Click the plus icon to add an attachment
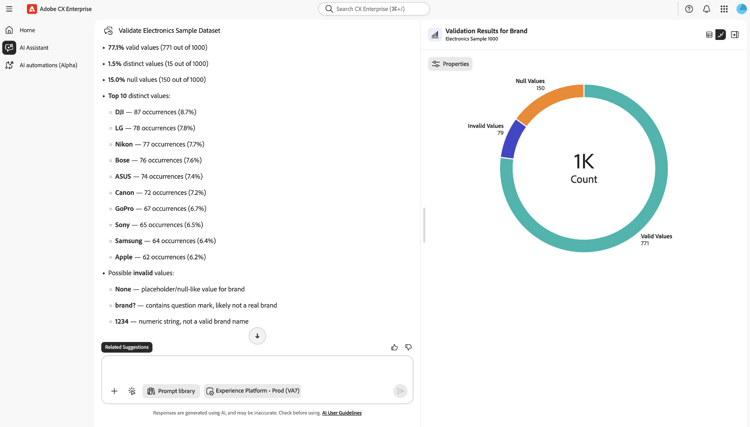 [114, 391]
